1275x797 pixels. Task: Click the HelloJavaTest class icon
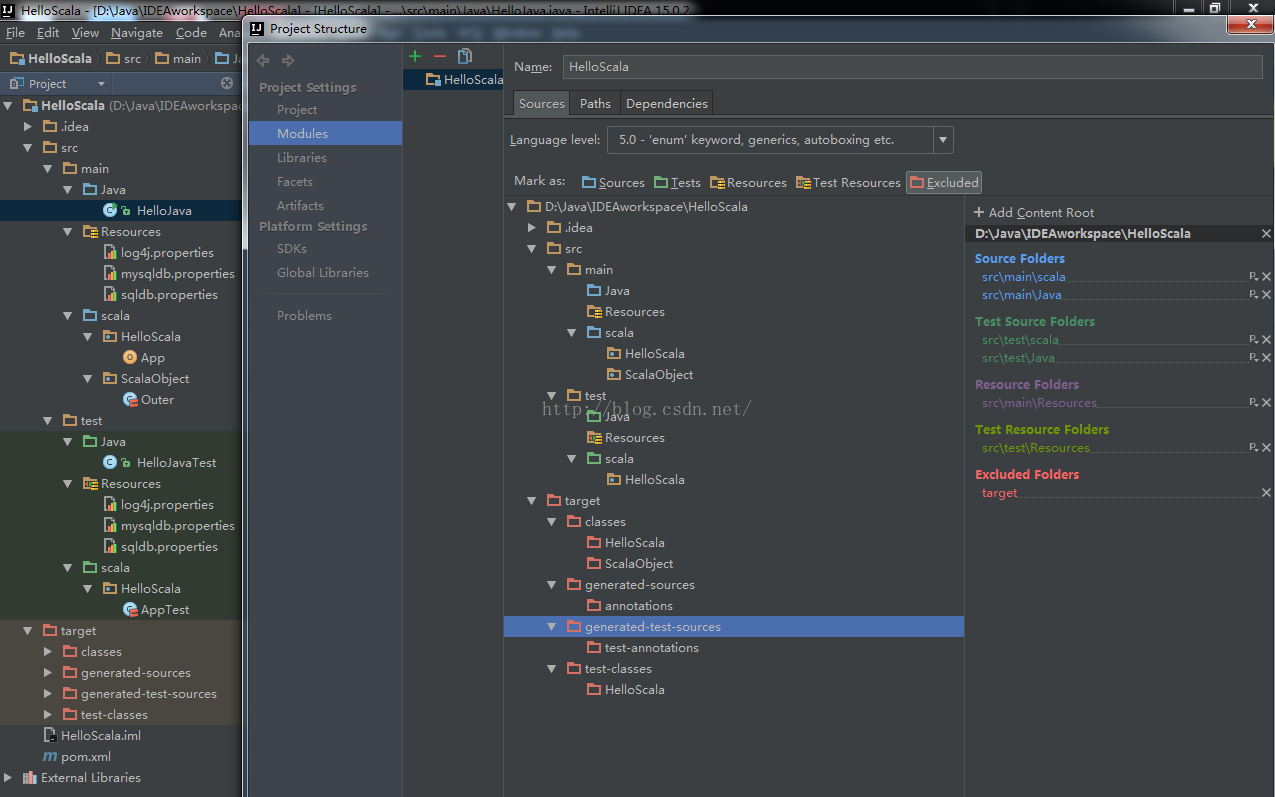pyautogui.click(x=110, y=462)
